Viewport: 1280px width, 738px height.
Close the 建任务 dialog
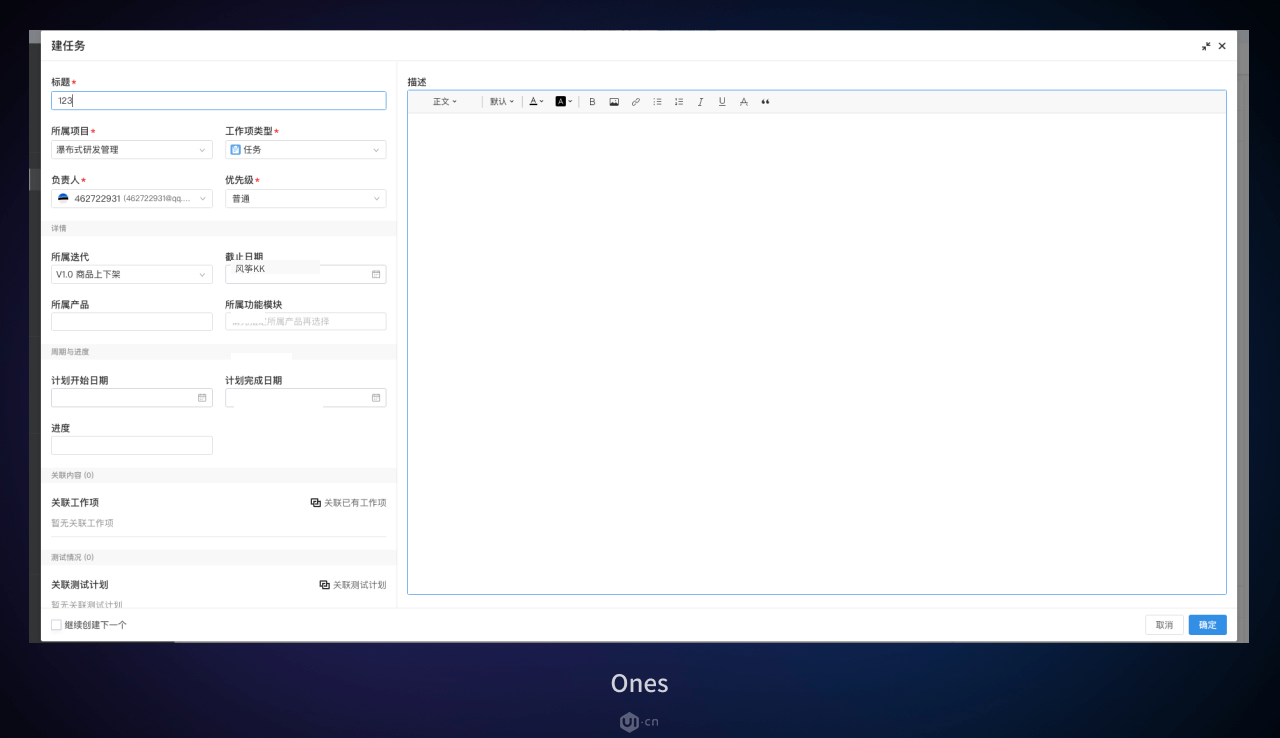coord(1222,46)
